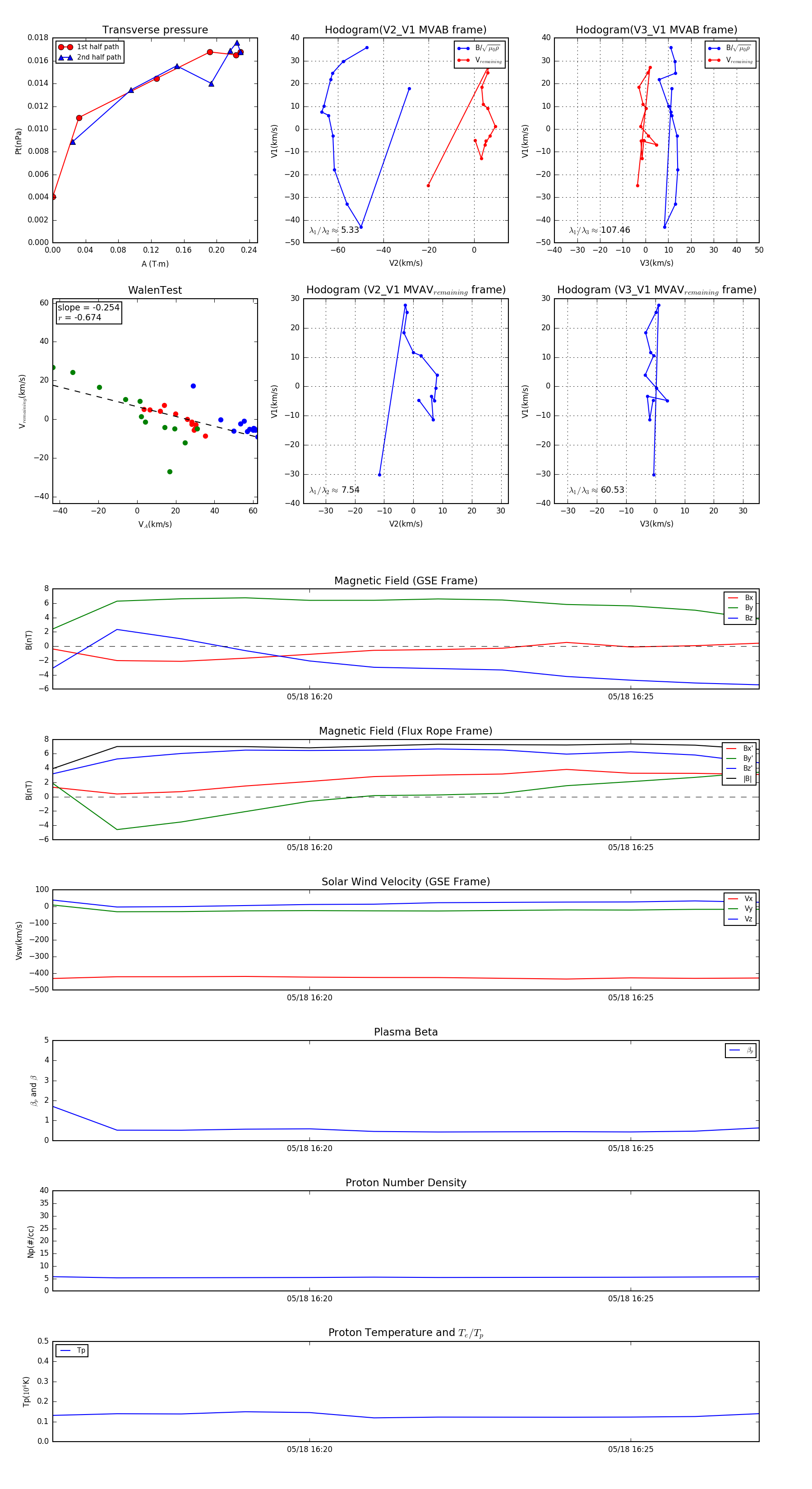The image size is (812, 1489).
Task: Click the λ1/λ3 ≈ 60.53 annotation
Action: (596, 490)
